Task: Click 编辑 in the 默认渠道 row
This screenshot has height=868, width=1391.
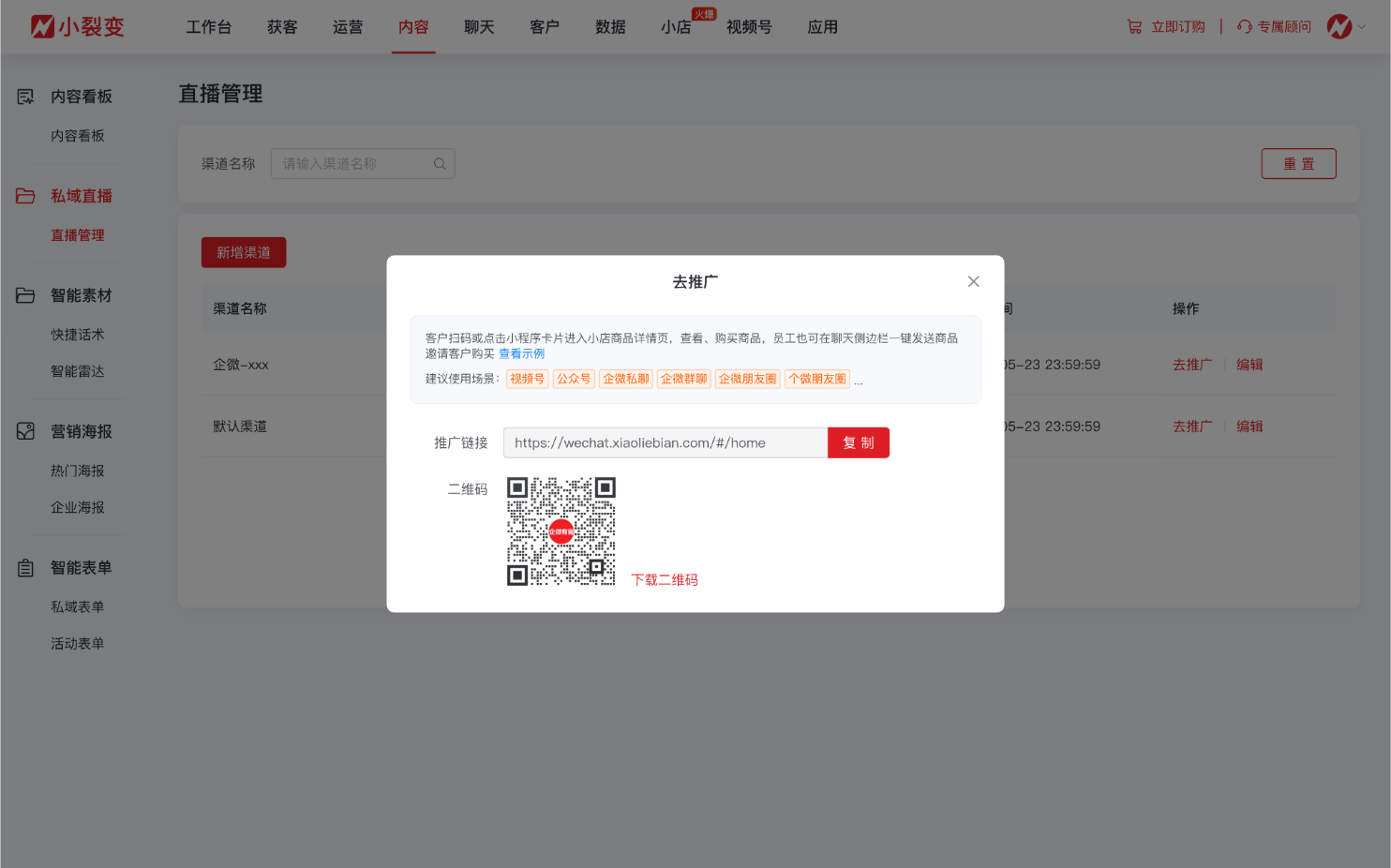Action: click(x=1249, y=427)
